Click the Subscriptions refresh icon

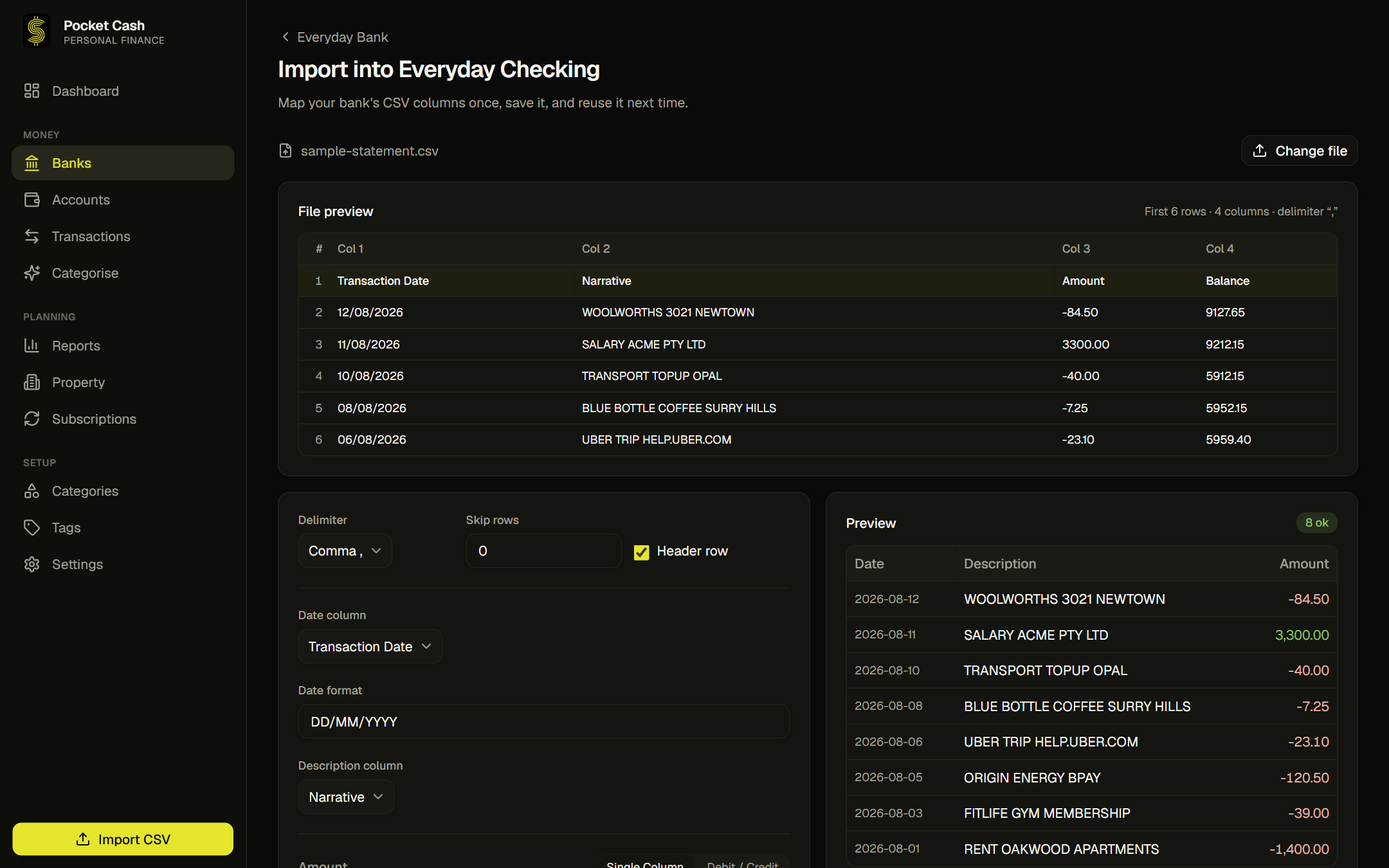click(32, 419)
